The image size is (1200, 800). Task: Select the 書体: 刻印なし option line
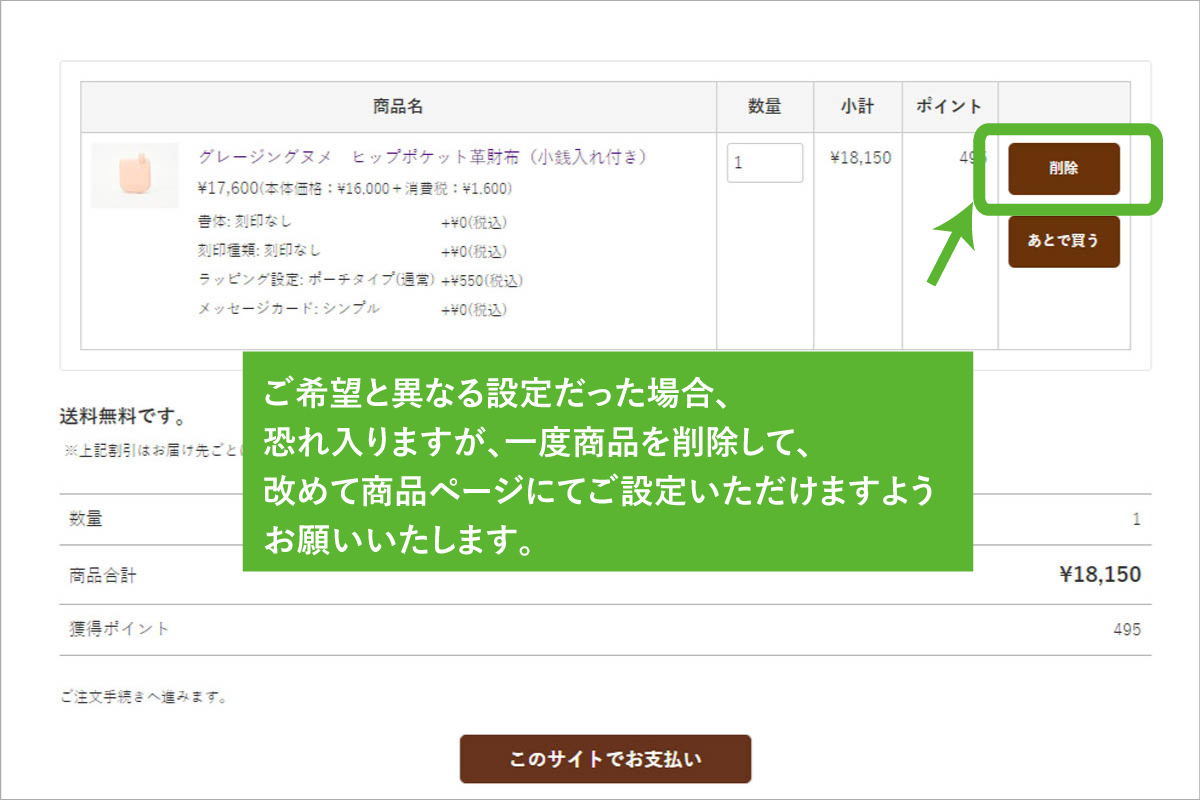[x=246, y=221]
